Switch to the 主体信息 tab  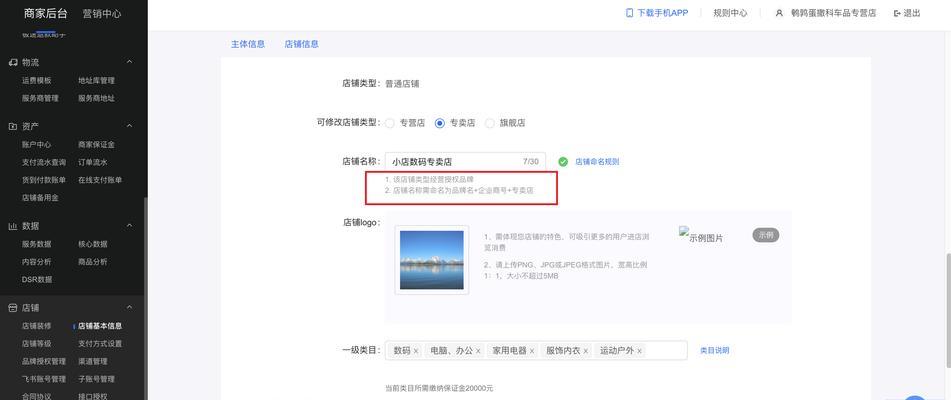(x=248, y=44)
